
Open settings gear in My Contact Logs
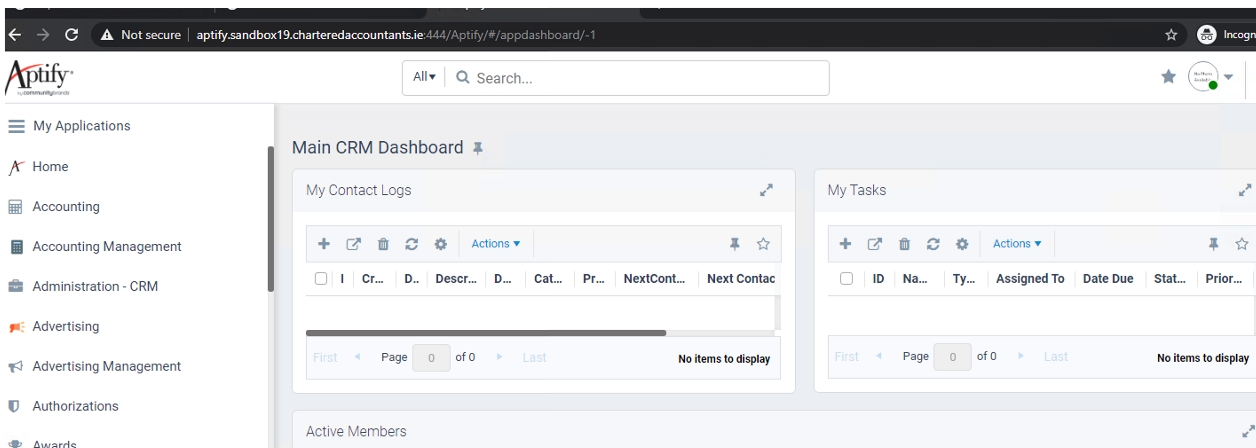pyautogui.click(x=440, y=244)
